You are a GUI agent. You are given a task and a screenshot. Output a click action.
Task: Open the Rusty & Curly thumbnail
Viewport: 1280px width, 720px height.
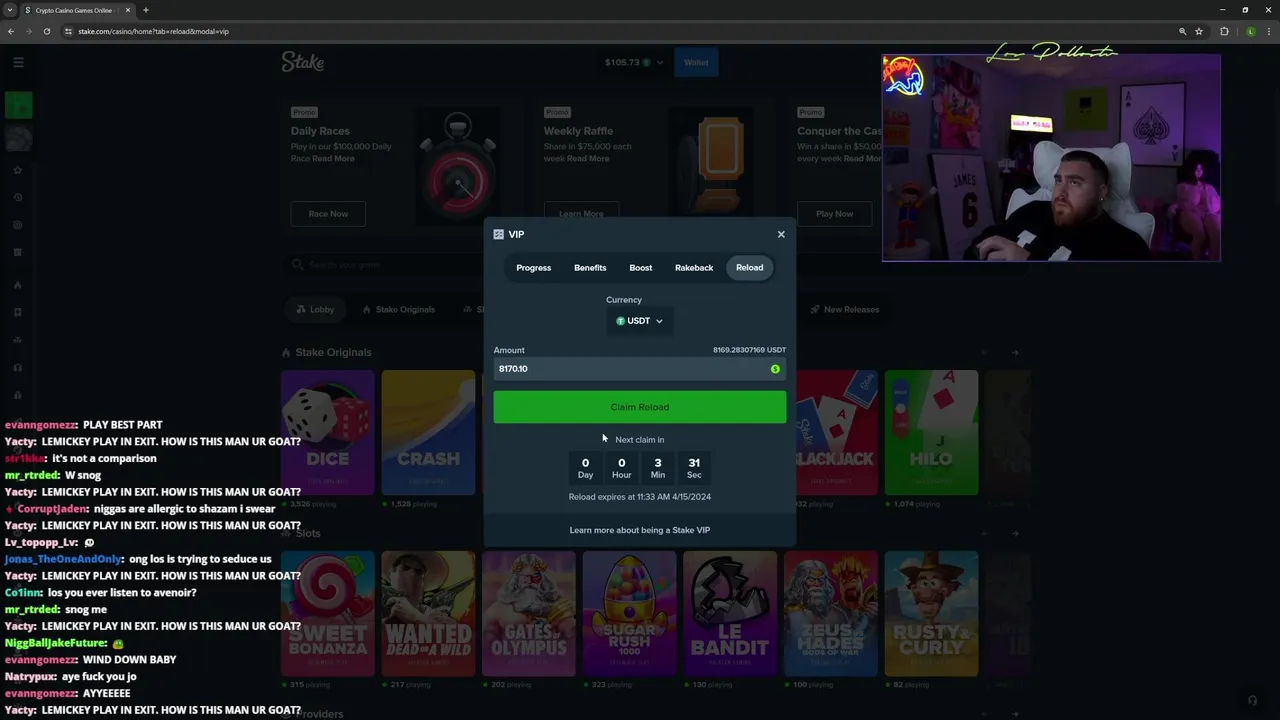tap(931, 613)
